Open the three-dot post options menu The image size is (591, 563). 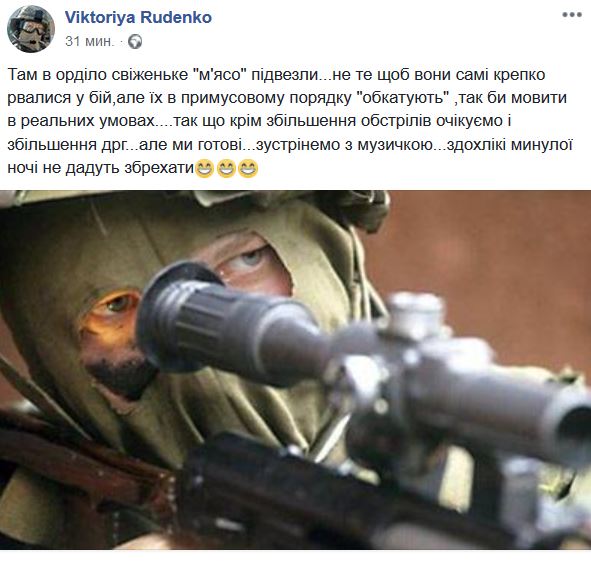[x=572, y=15]
